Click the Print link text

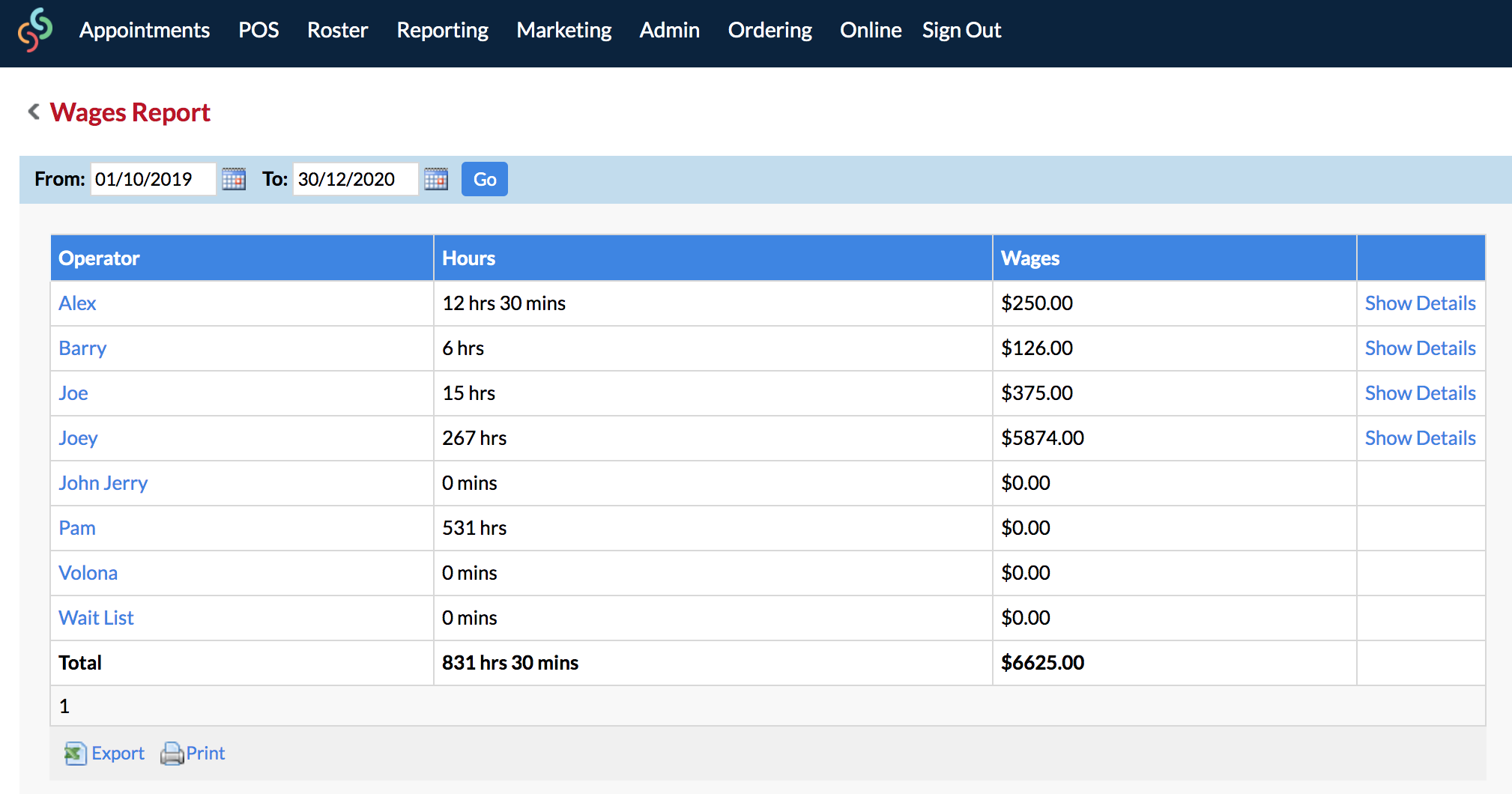[205, 754]
